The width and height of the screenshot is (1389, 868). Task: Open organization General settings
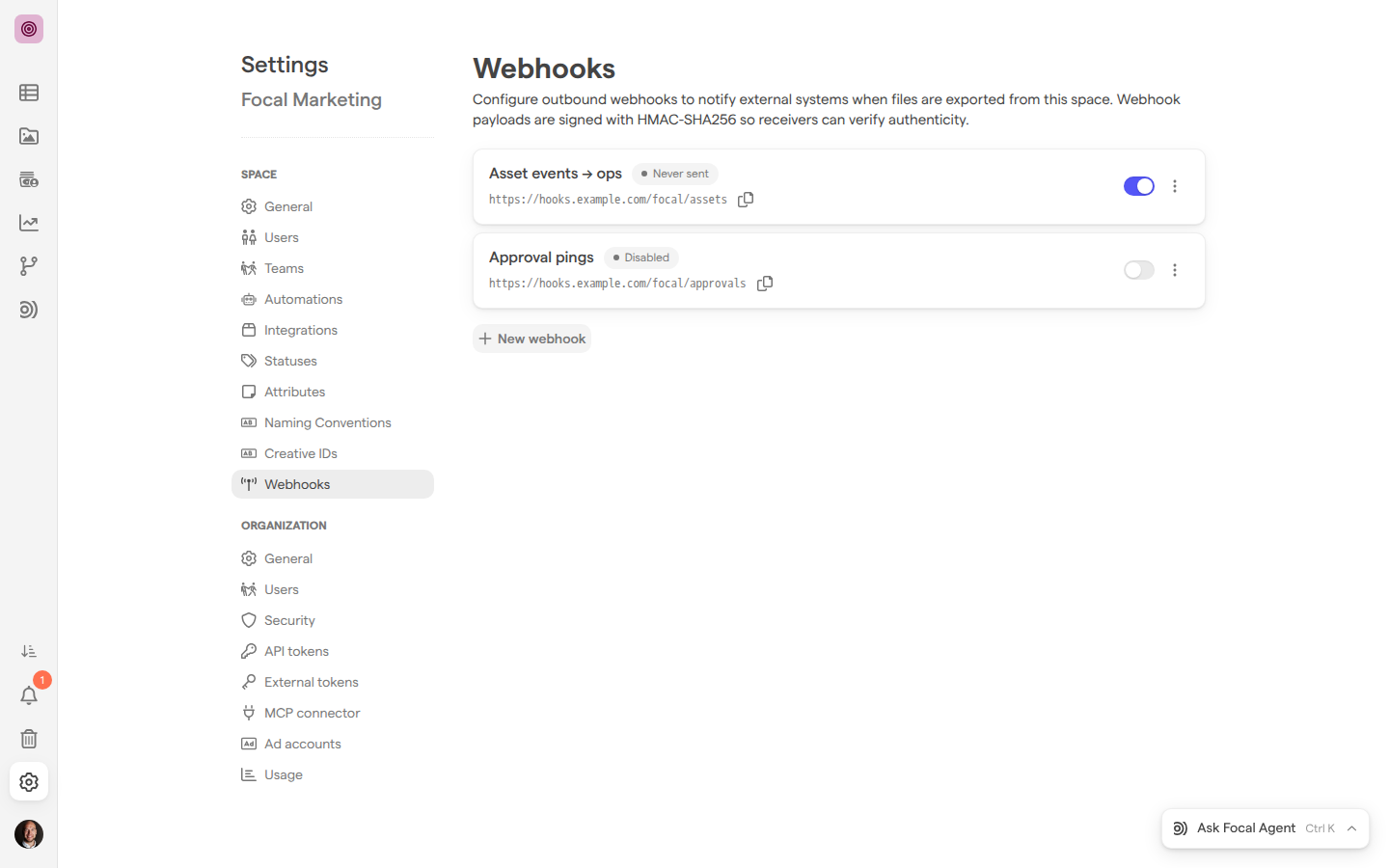click(x=333, y=558)
